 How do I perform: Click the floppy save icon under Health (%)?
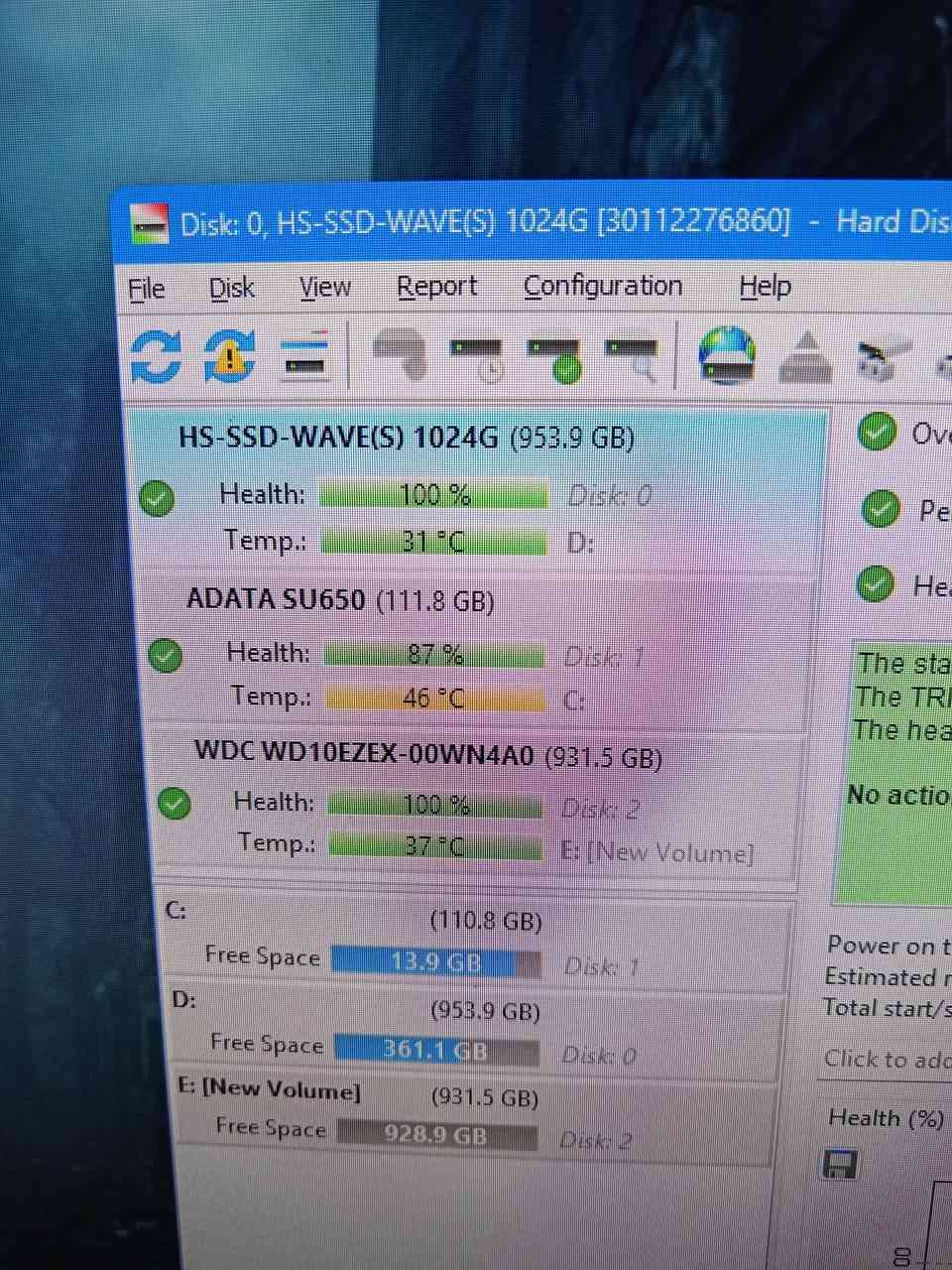click(x=839, y=1164)
